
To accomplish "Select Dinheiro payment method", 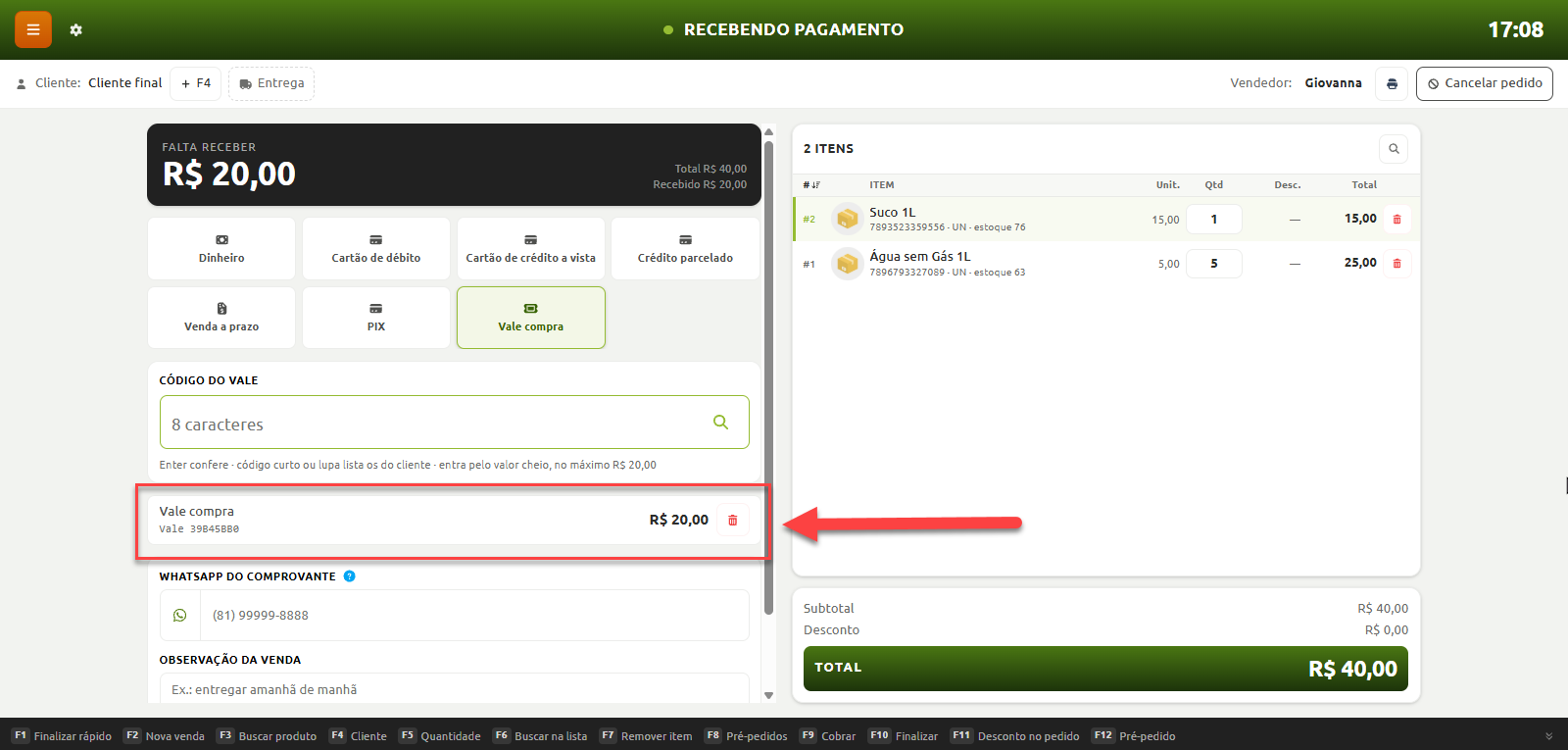I will pos(221,249).
